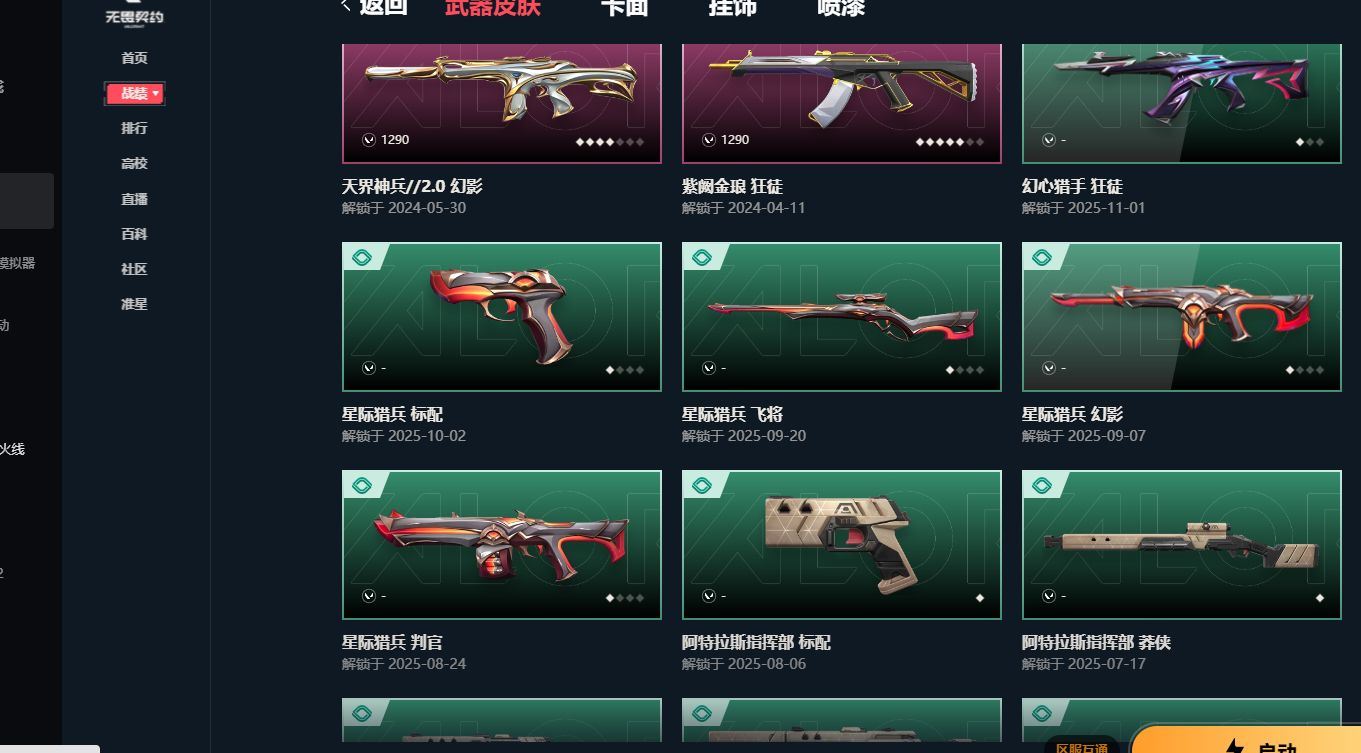Click the VP currency icon beside the 1290 price on 天界神兵//2.0 幻影

tap(369, 140)
